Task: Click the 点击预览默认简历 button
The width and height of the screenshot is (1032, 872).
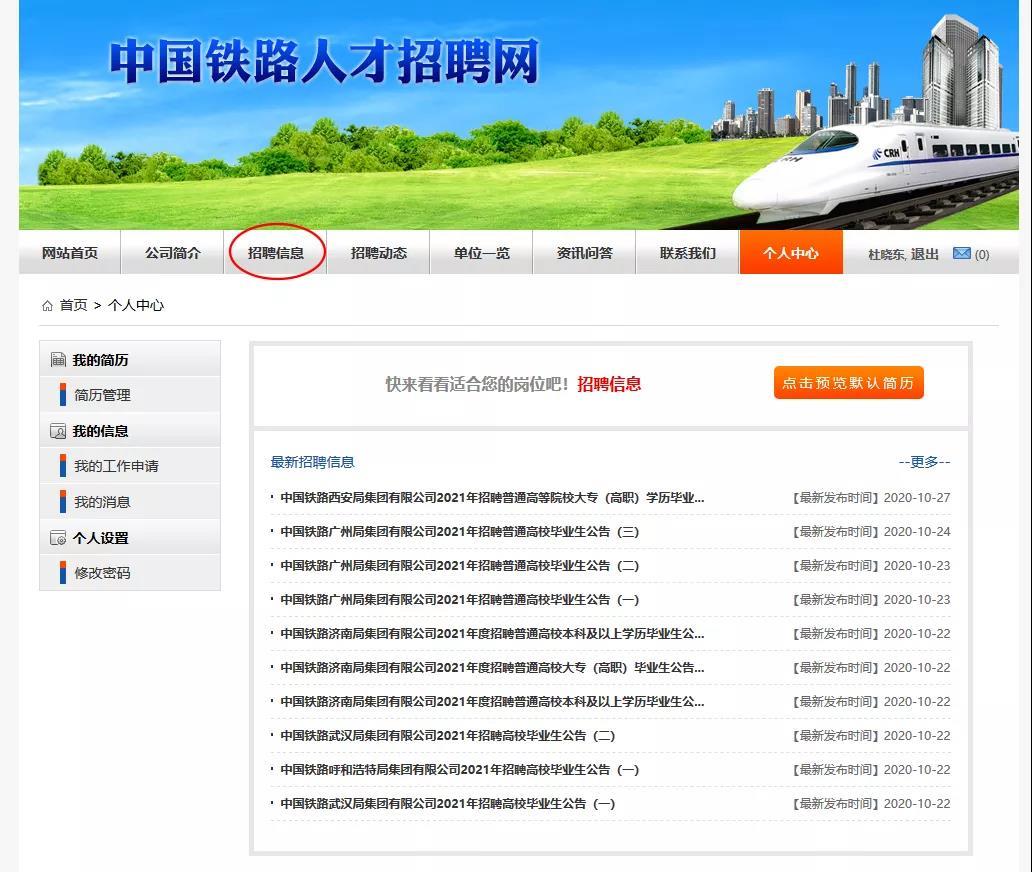Action: tap(848, 382)
